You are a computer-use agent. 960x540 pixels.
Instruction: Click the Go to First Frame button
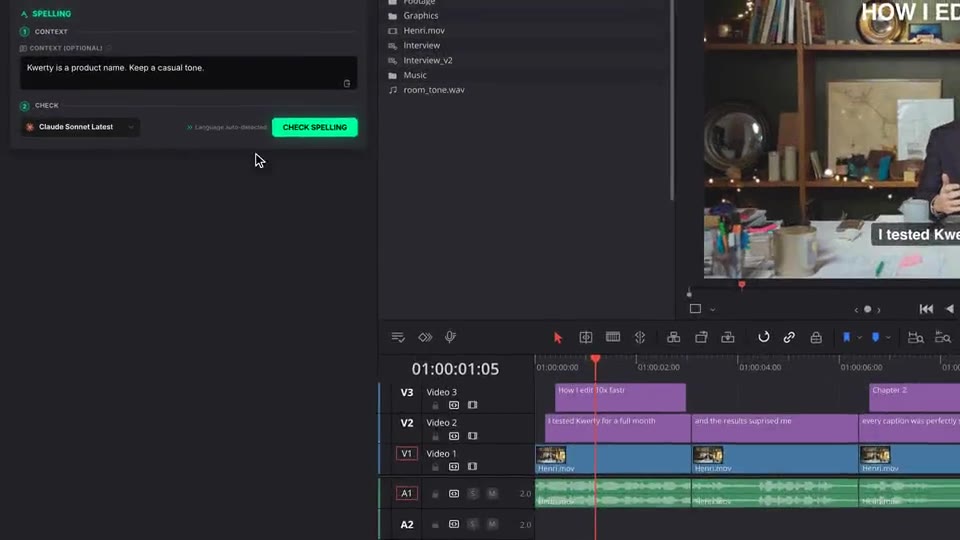[x=926, y=309]
